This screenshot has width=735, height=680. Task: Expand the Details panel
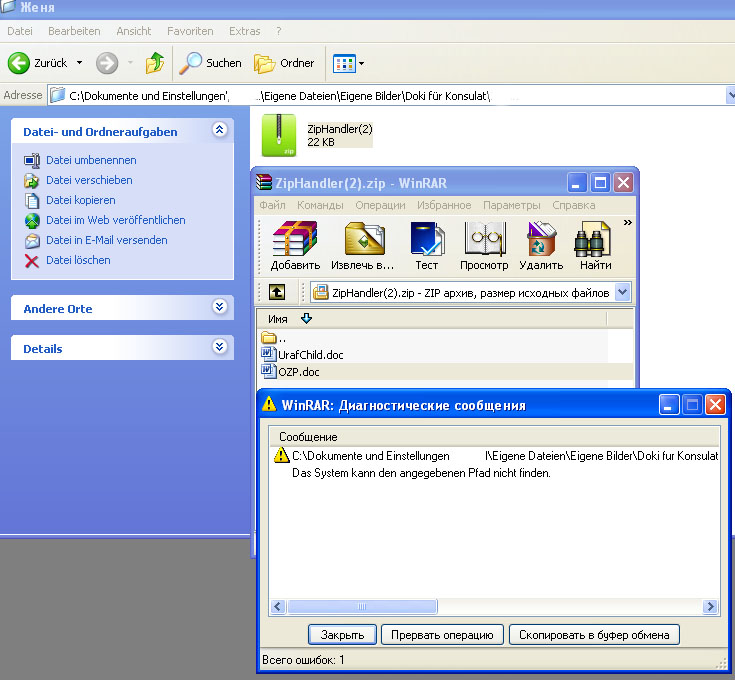click(220, 346)
